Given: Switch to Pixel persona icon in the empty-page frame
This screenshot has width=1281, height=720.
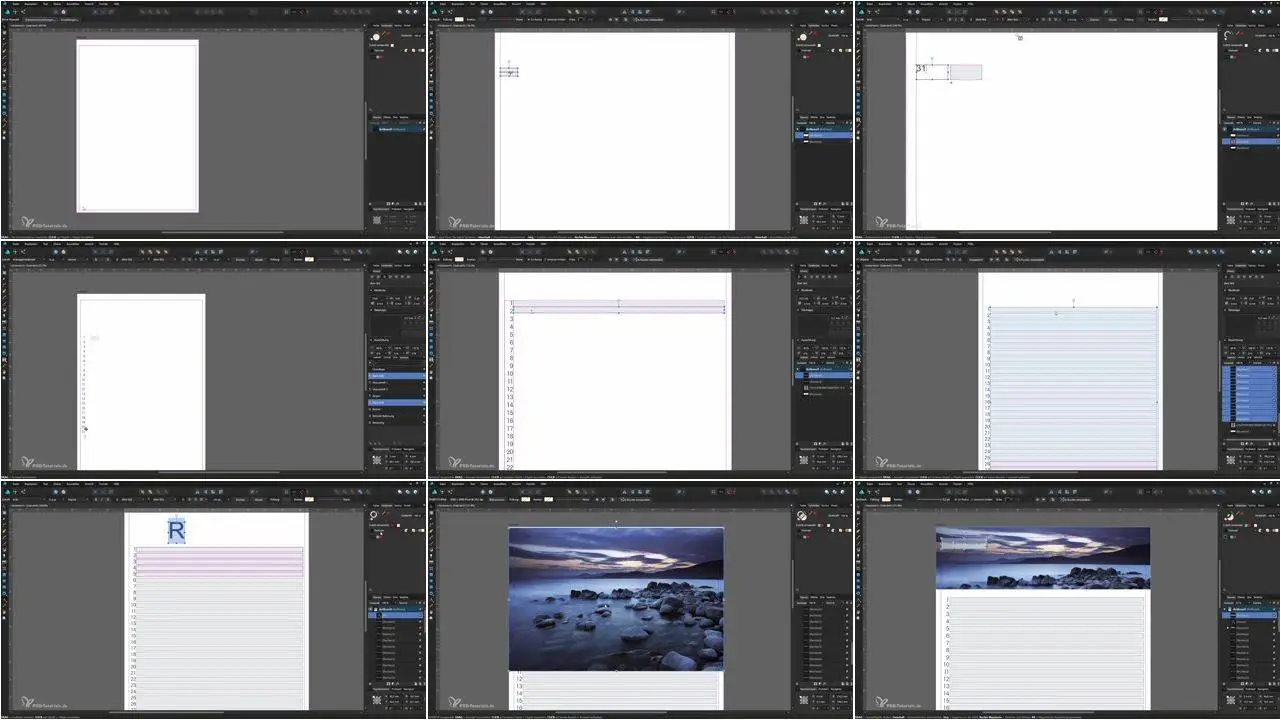Looking at the screenshot, I should [16, 12].
